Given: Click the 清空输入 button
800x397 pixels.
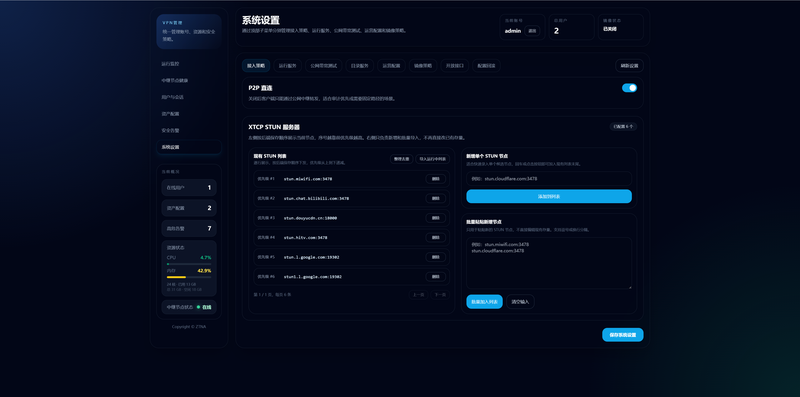Looking at the screenshot, I should pos(520,302).
